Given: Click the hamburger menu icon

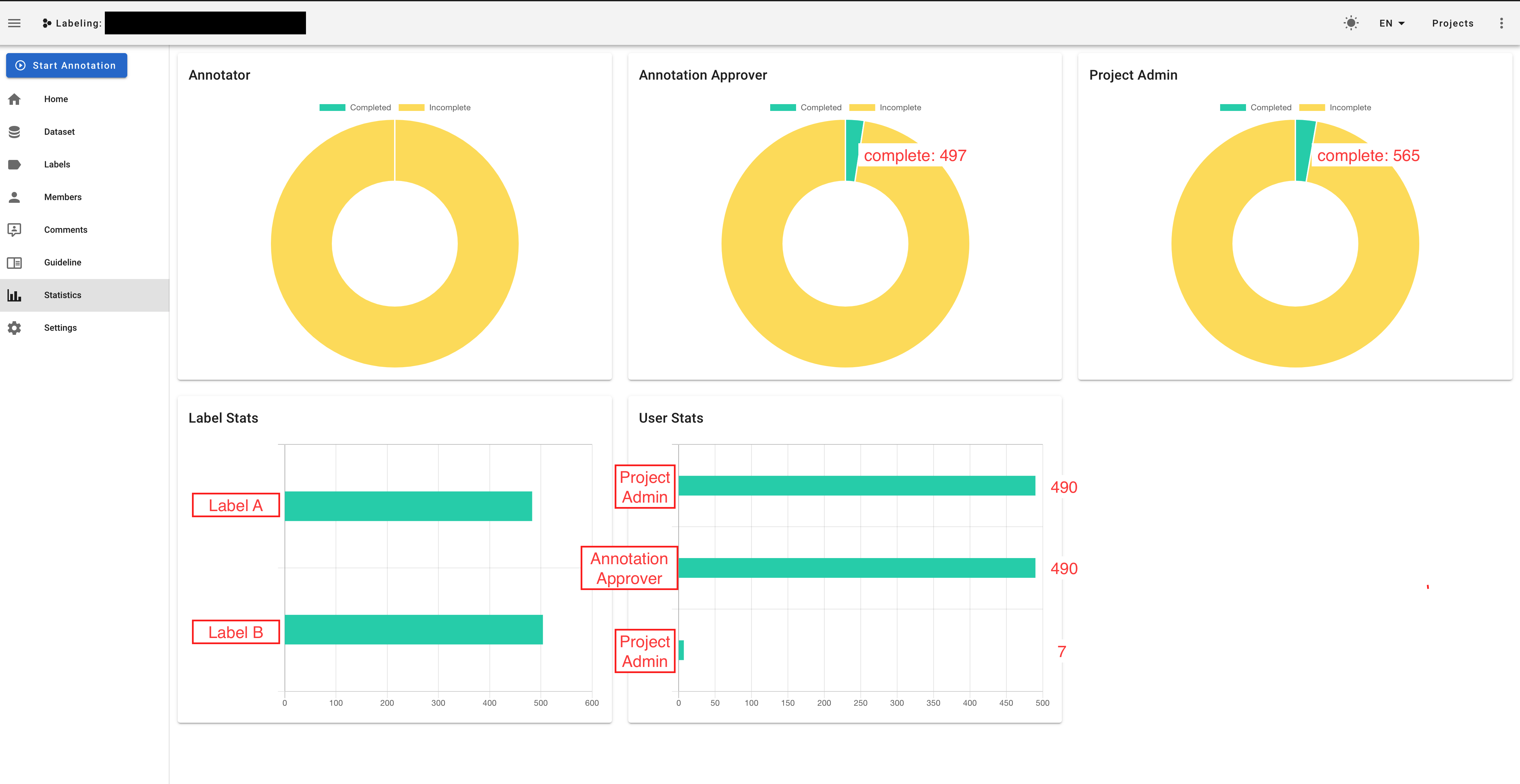Looking at the screenshot, I should (14, 23).
